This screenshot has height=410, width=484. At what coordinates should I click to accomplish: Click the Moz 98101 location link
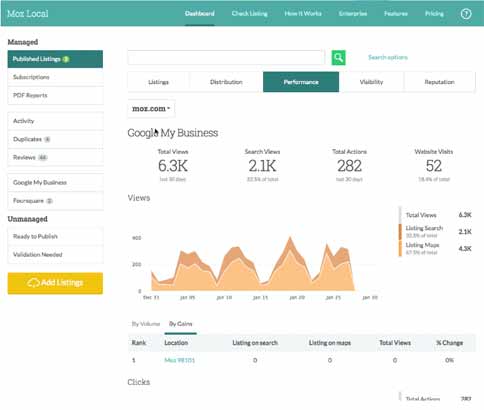pos(180,360)
